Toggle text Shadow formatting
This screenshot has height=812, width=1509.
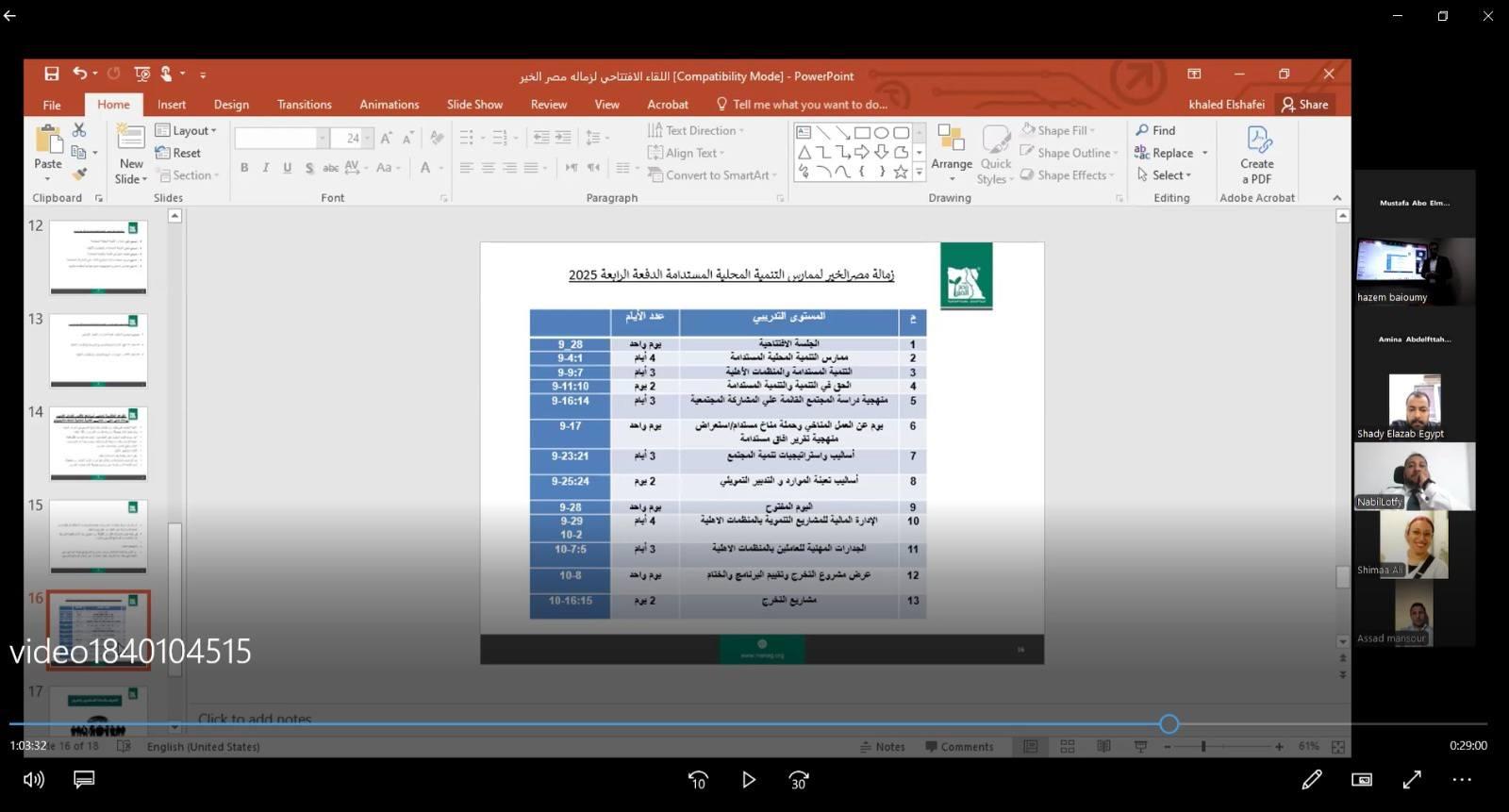point(309,168)
